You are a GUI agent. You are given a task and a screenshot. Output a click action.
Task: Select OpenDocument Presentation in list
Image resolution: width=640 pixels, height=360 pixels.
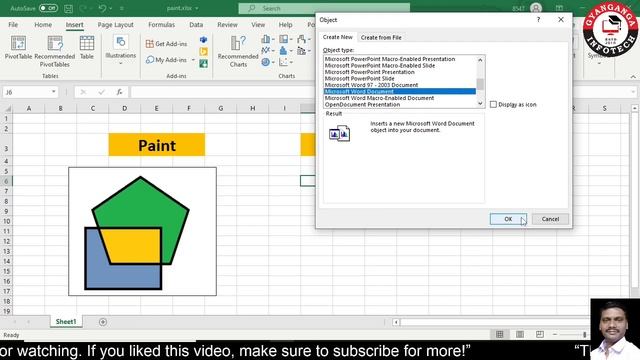click(x=400, y=104)
